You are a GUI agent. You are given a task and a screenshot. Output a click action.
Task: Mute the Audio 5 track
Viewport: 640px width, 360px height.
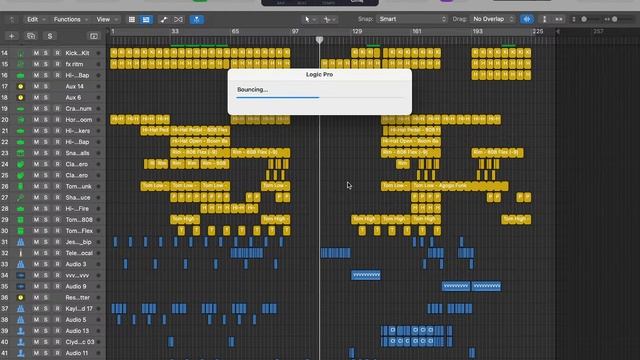tap(36, 320)
